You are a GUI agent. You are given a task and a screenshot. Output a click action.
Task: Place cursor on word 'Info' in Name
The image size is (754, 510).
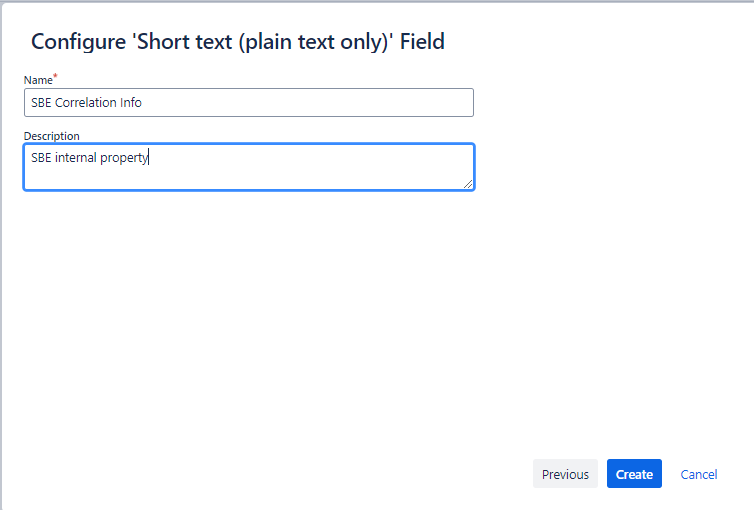131,102
